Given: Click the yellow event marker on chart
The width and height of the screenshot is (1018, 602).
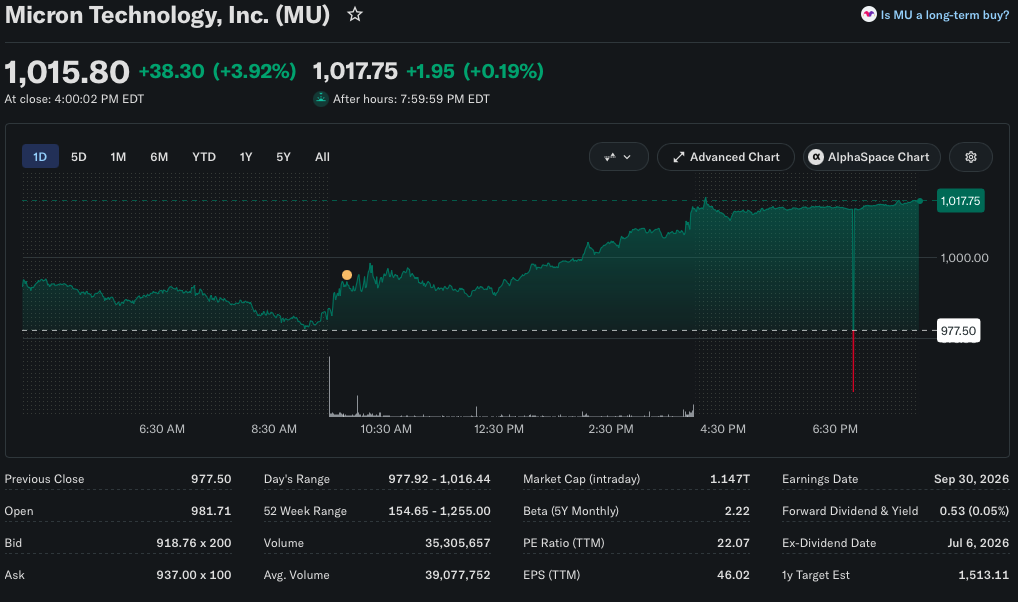Looking at the screenshot, I should click(347, 275).
